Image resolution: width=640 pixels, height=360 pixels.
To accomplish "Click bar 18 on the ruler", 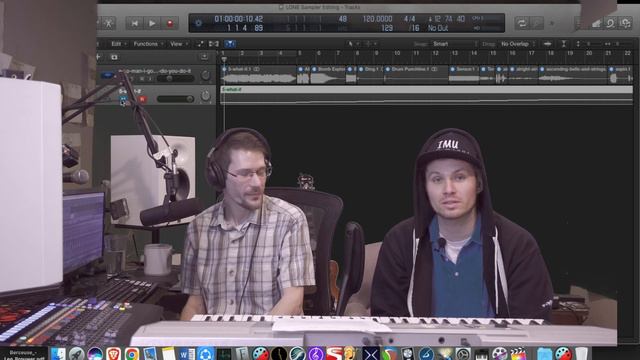I will 551,53.
